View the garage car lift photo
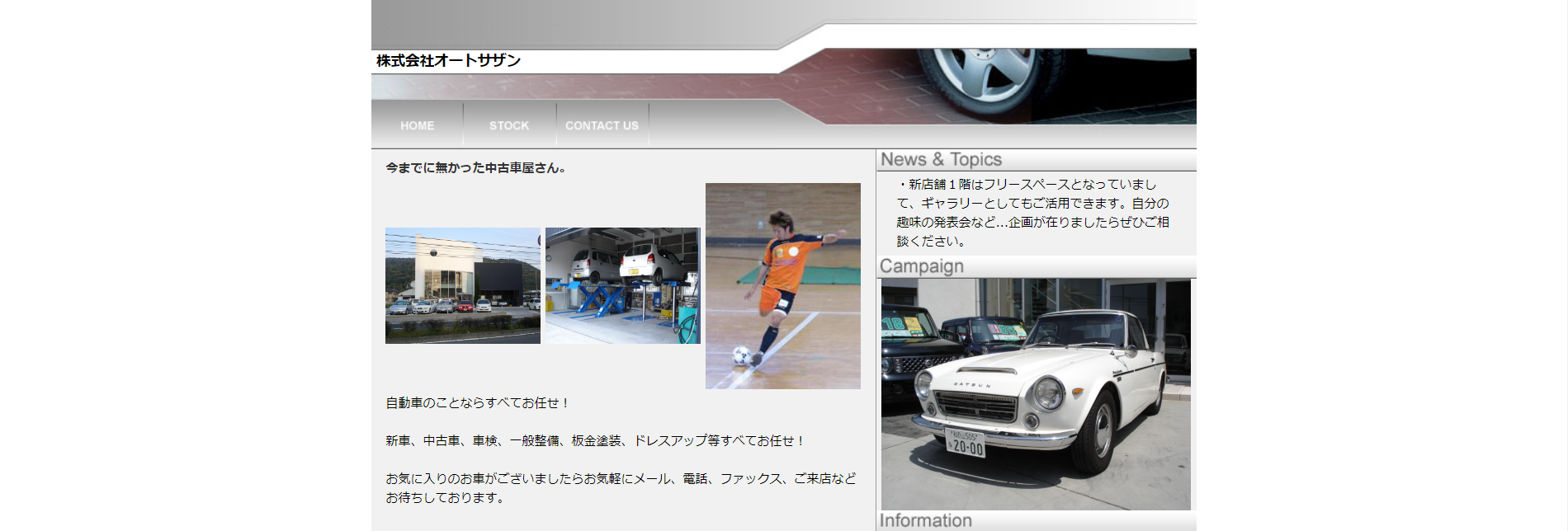 [623, 285]
